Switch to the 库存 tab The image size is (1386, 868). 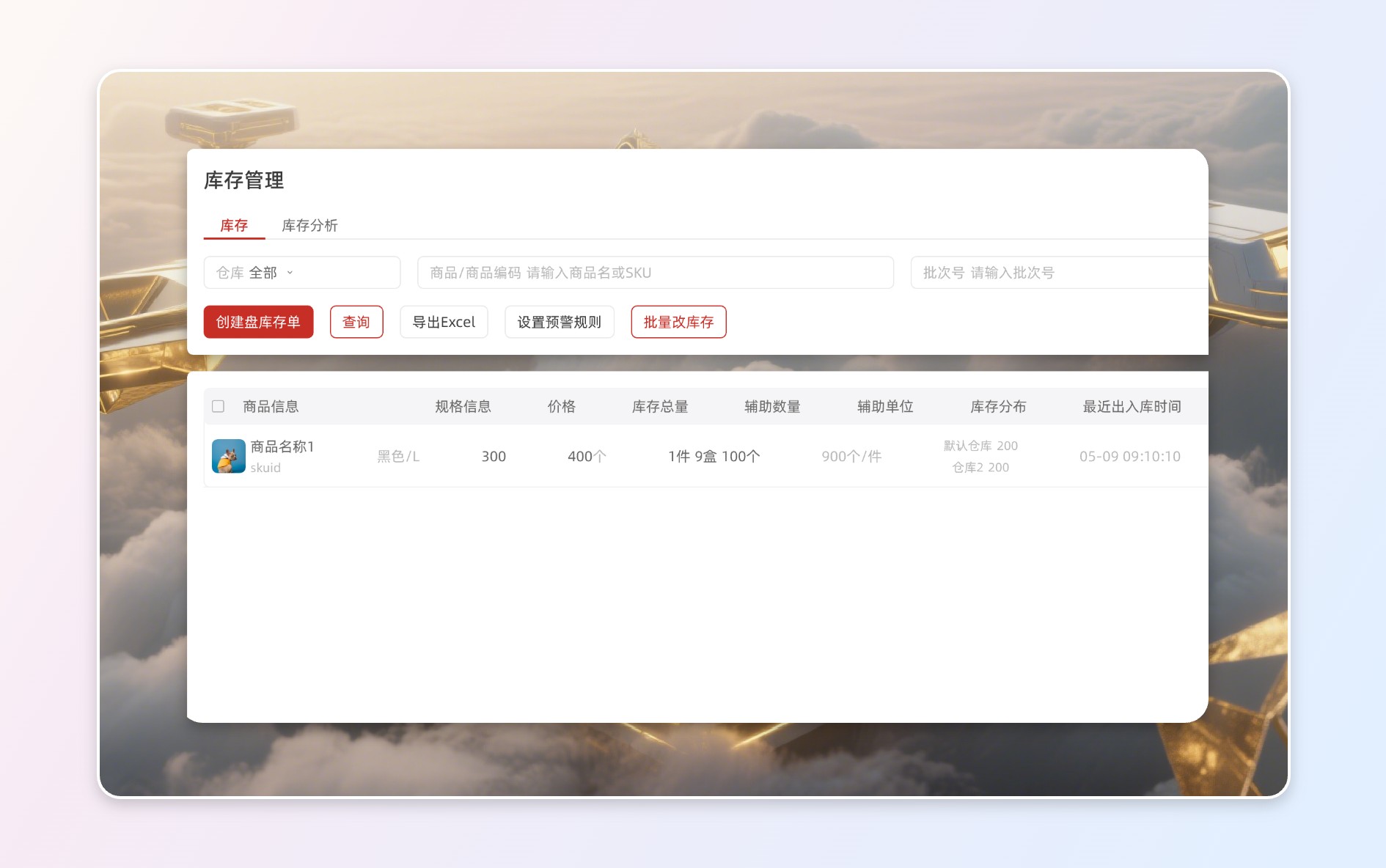coord(234,226)
